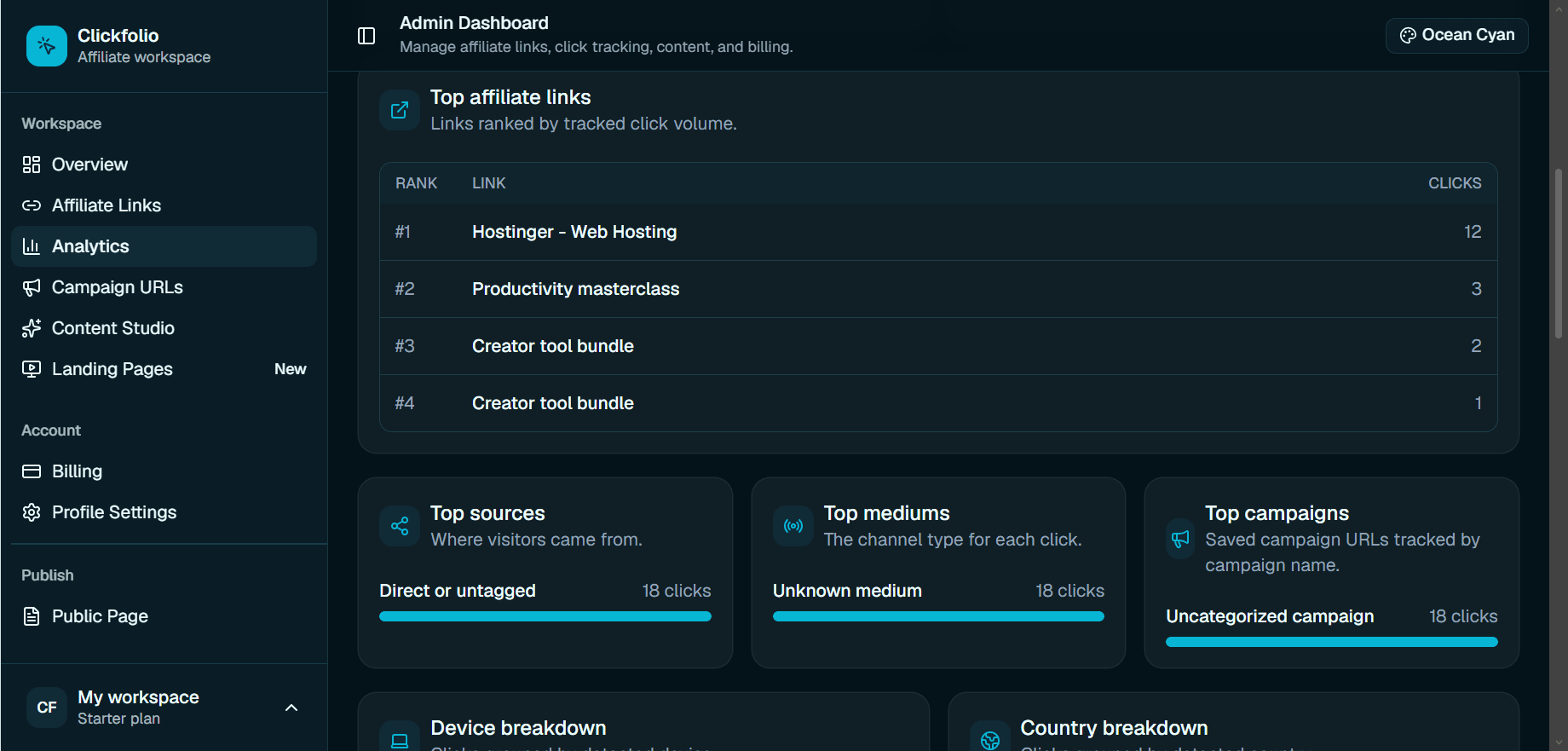Click the New badge on Landing Pages
Screen dimensions: 1568x751
pos(290,369)
